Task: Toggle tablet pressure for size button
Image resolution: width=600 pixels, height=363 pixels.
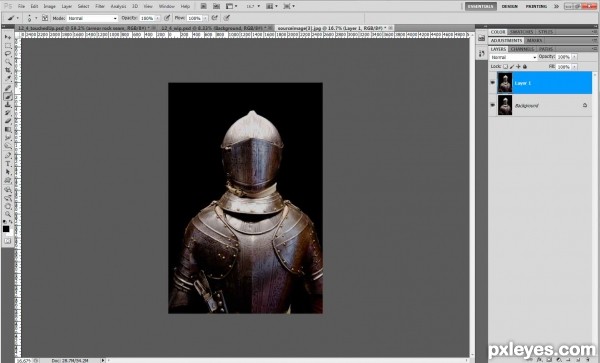Action: pyautogui.click(x=227, y=18)
